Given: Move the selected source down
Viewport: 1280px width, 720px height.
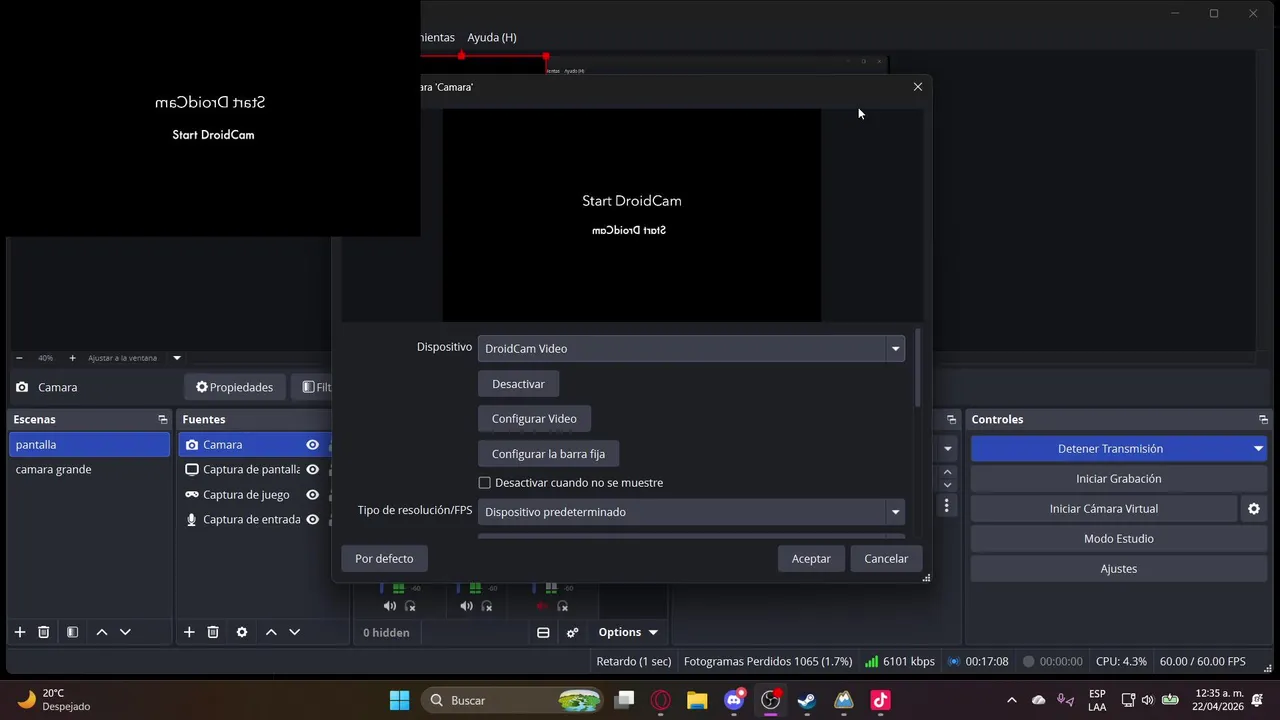Looking at the screenshot, I should click(x=294, y=632).
